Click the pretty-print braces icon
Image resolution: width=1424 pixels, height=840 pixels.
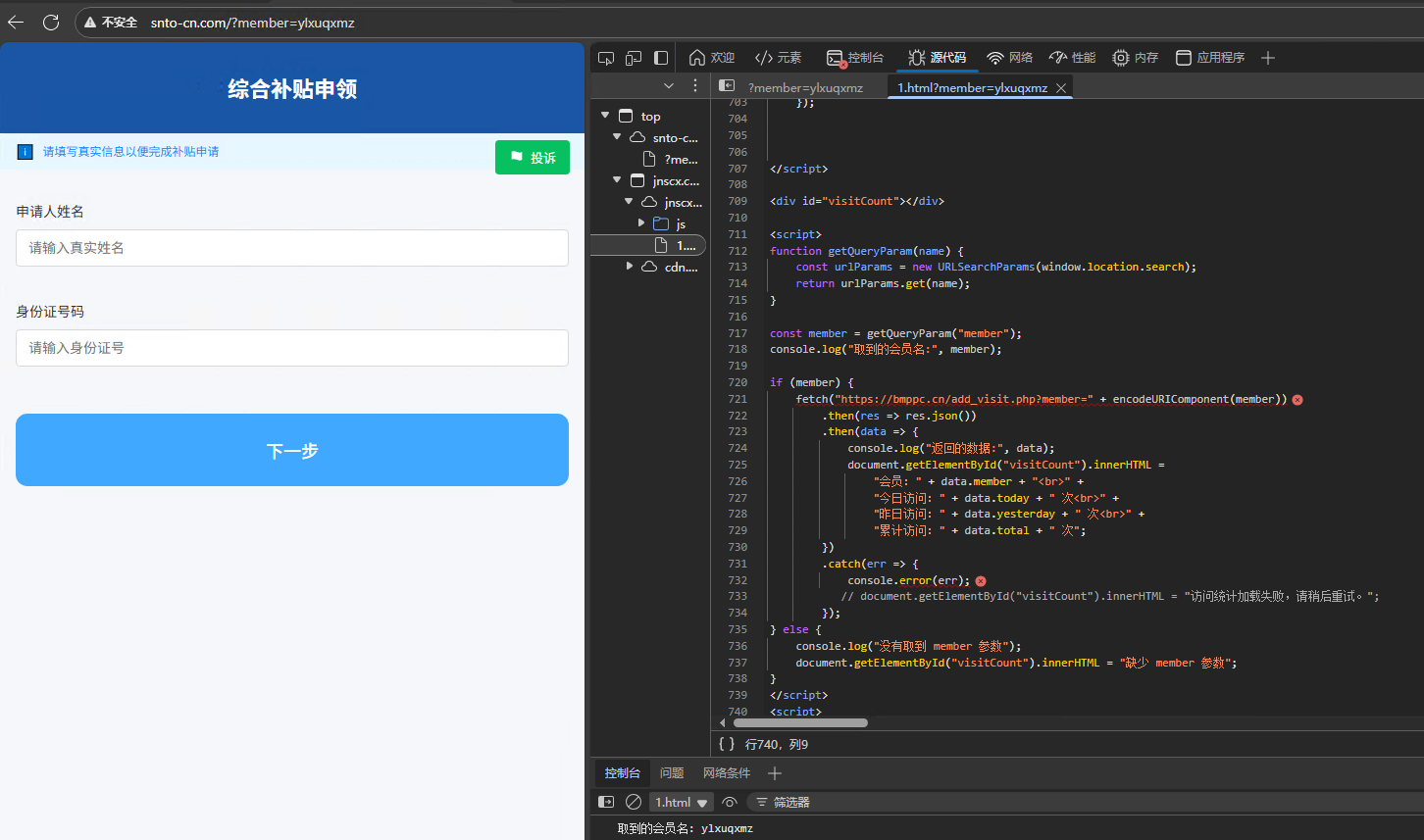coord(727,744)
